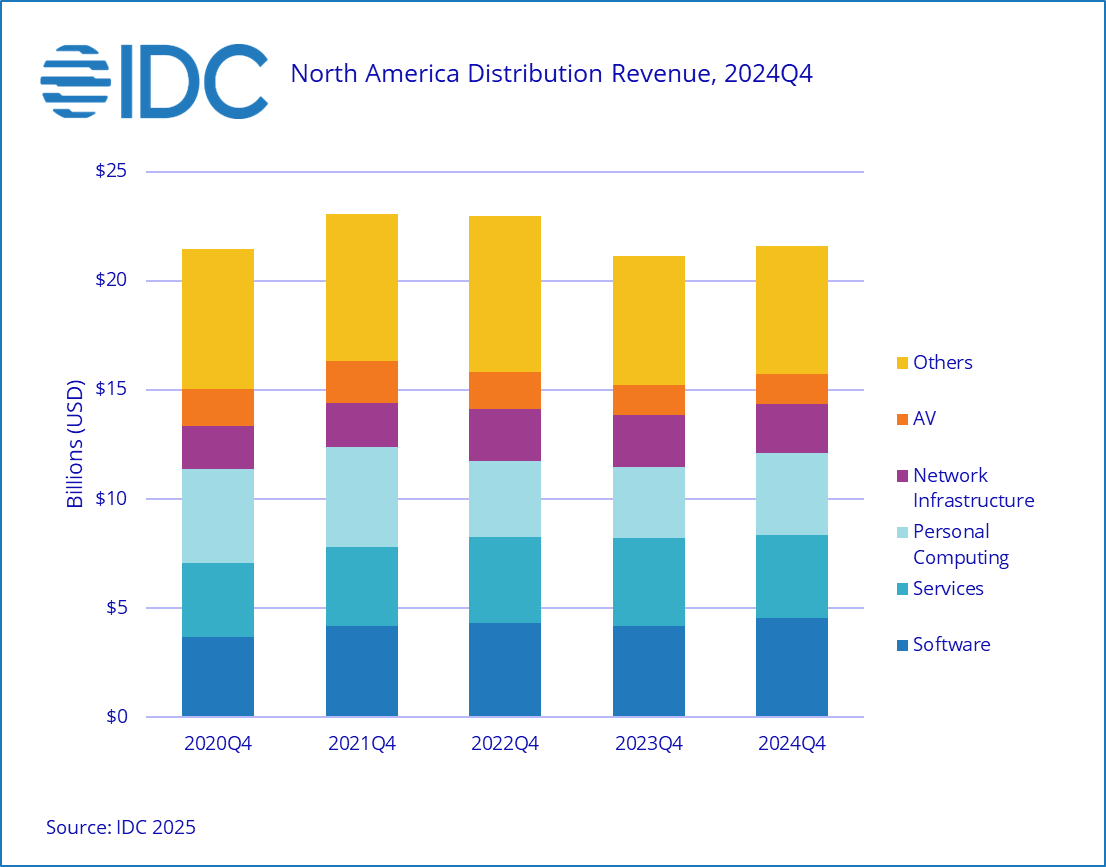Click the Source: IDC 2025 text
The width and height of the screenshot is (1106, 867).
[x=121, y=827]
